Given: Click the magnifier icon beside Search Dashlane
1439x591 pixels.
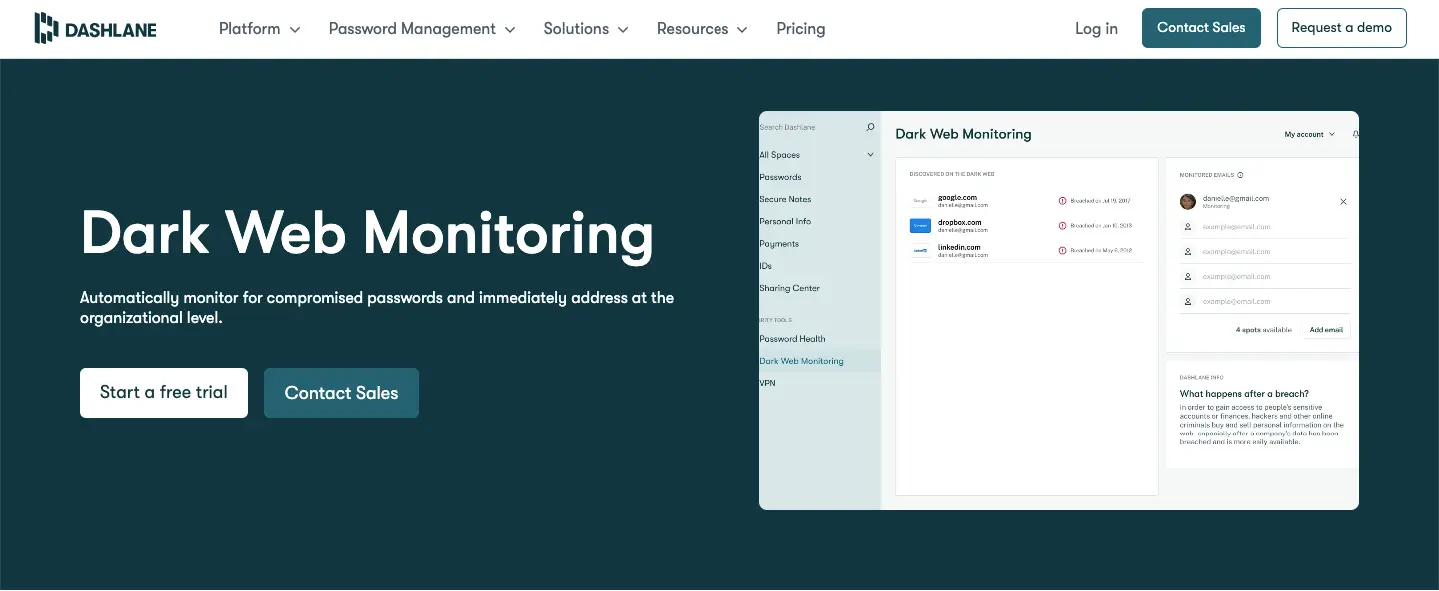Looking at the screenshot, I should point(870,127).
